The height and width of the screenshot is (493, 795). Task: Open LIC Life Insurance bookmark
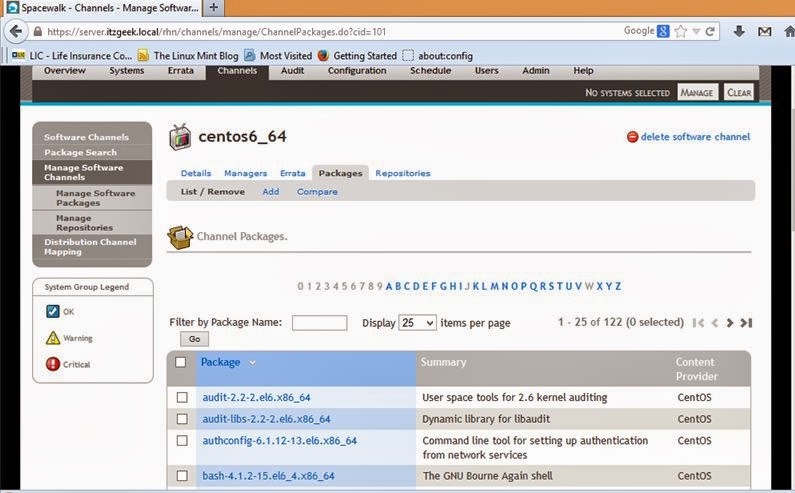pyautogui.click(x=72, y=56)
